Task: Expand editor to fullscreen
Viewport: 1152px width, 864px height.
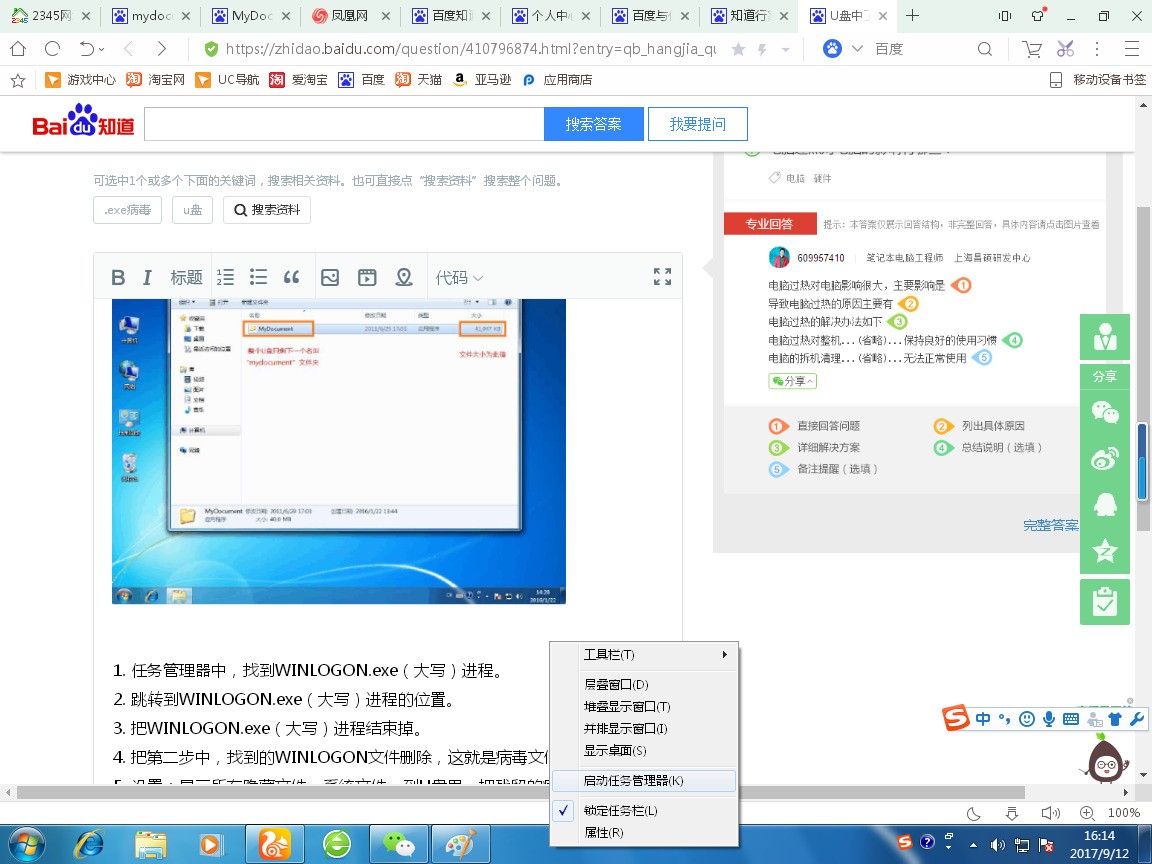Action: (662, 276)
